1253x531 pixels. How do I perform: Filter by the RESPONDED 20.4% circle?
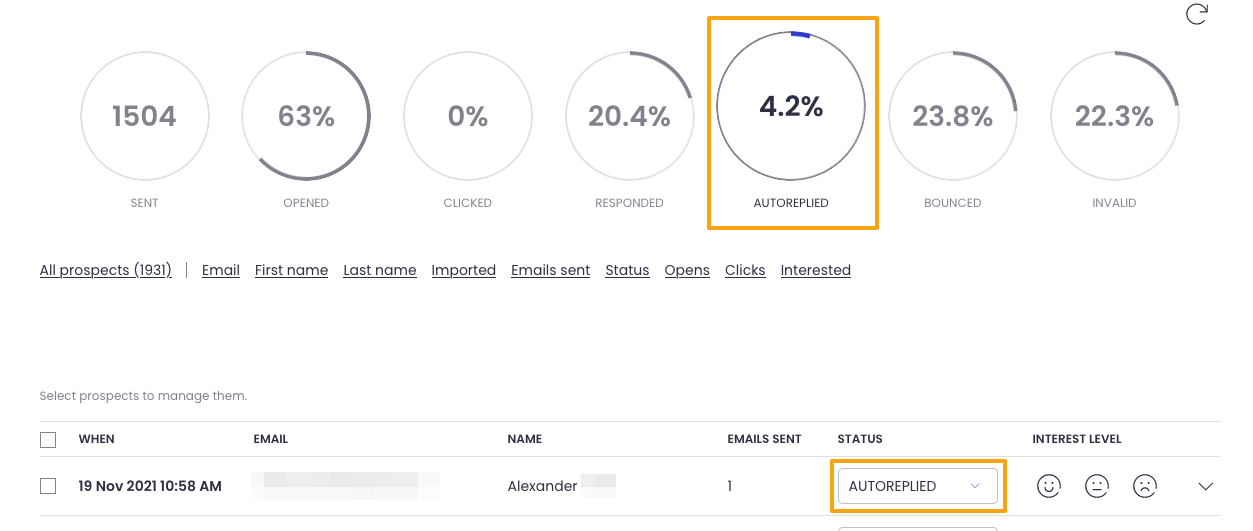(629, 116)
